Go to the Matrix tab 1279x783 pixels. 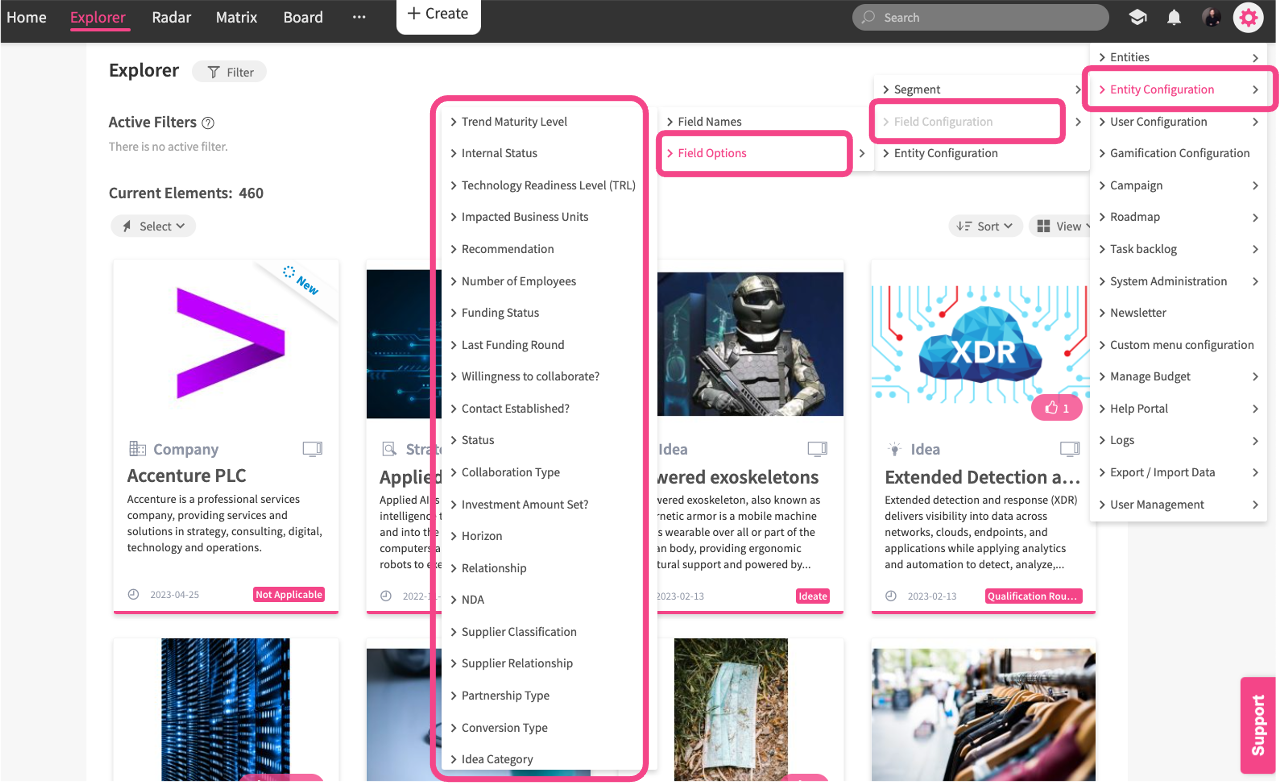click(x=236, y=17)
